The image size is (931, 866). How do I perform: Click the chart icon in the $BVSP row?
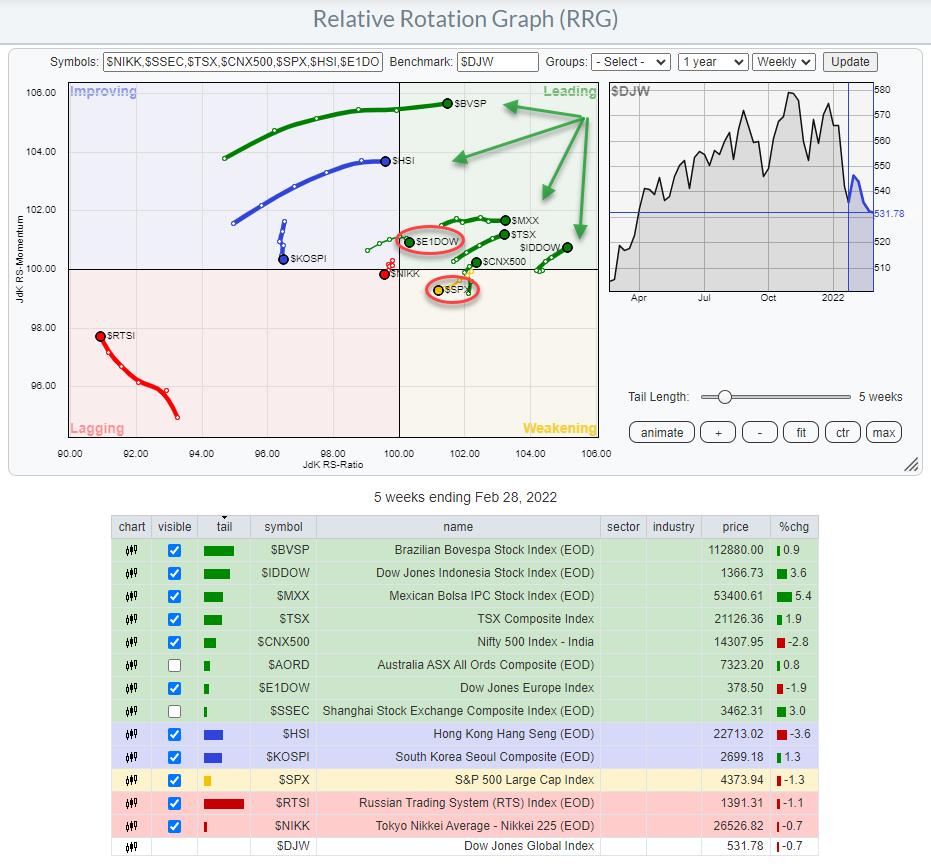pyautogui.click(x=131, y=550)
